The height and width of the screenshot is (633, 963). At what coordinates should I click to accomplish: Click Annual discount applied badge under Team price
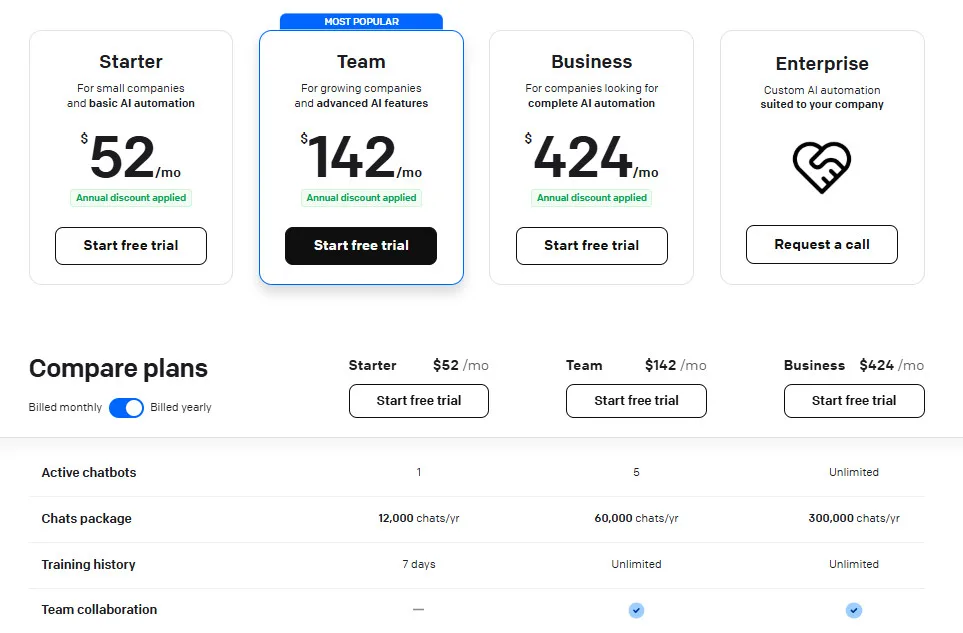tap(361, 197)
